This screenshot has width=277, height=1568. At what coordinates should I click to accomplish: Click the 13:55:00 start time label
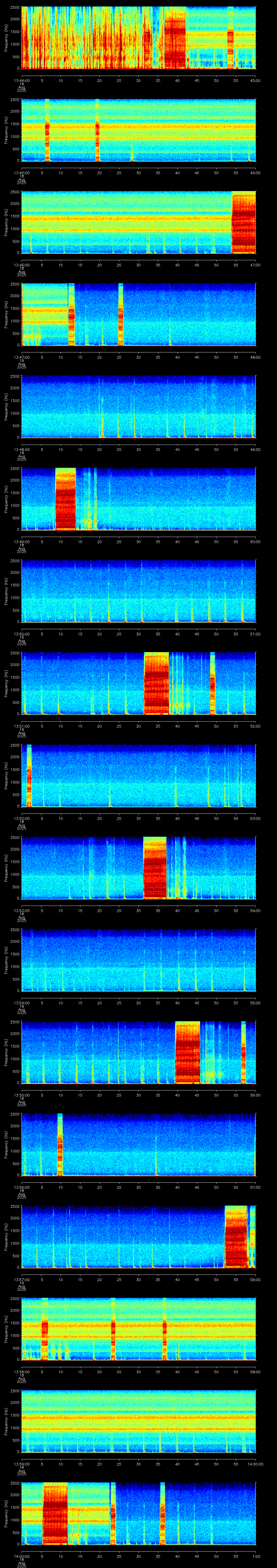pos(22,1095)
